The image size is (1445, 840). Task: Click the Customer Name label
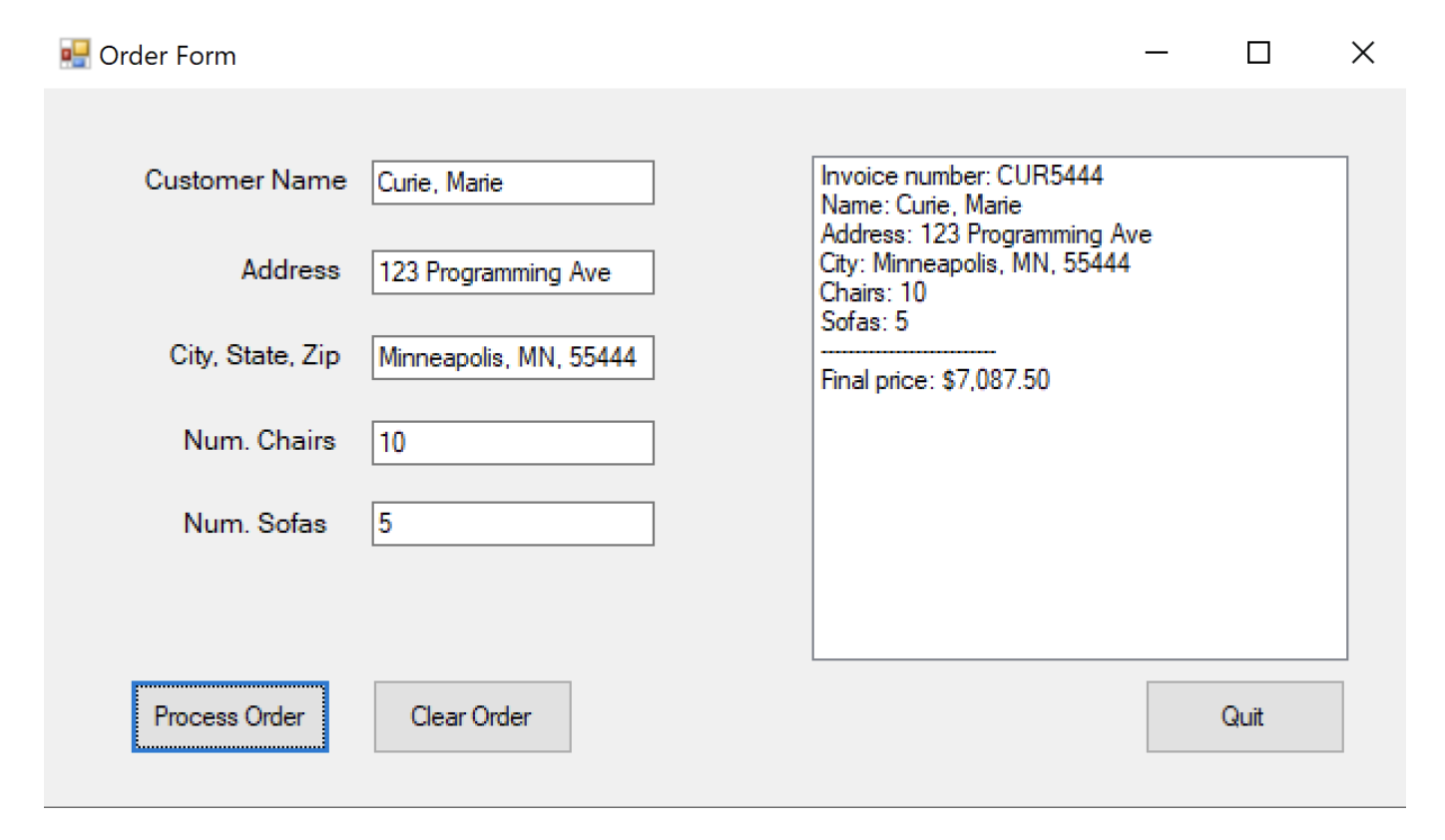[245, 181]
